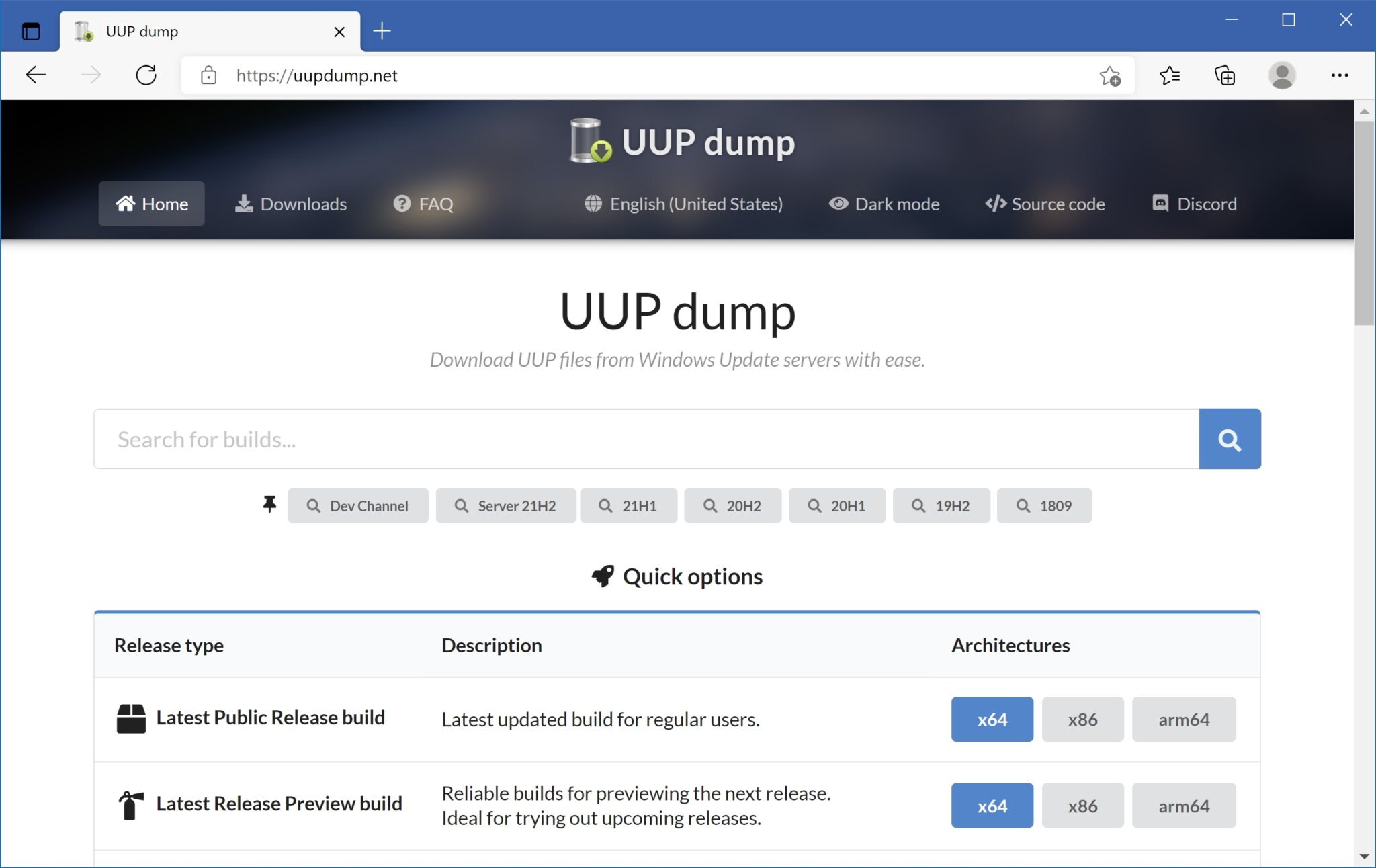Open the English (United States) language selector
Screen dimensions: 1376x868
point(696,204)
